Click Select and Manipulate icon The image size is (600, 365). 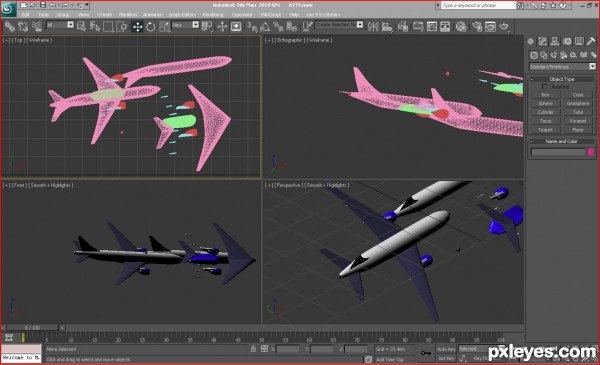click(x=222, y=26)
